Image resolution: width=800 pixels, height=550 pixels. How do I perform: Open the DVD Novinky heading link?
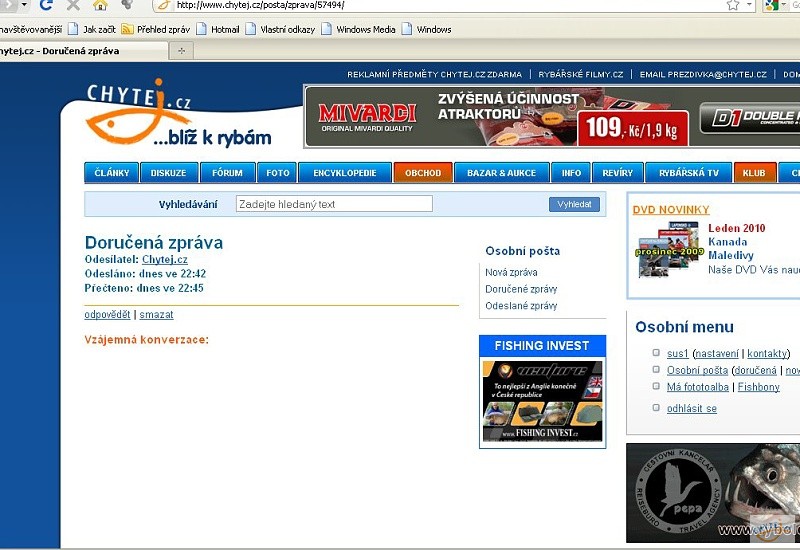point(671,210)
